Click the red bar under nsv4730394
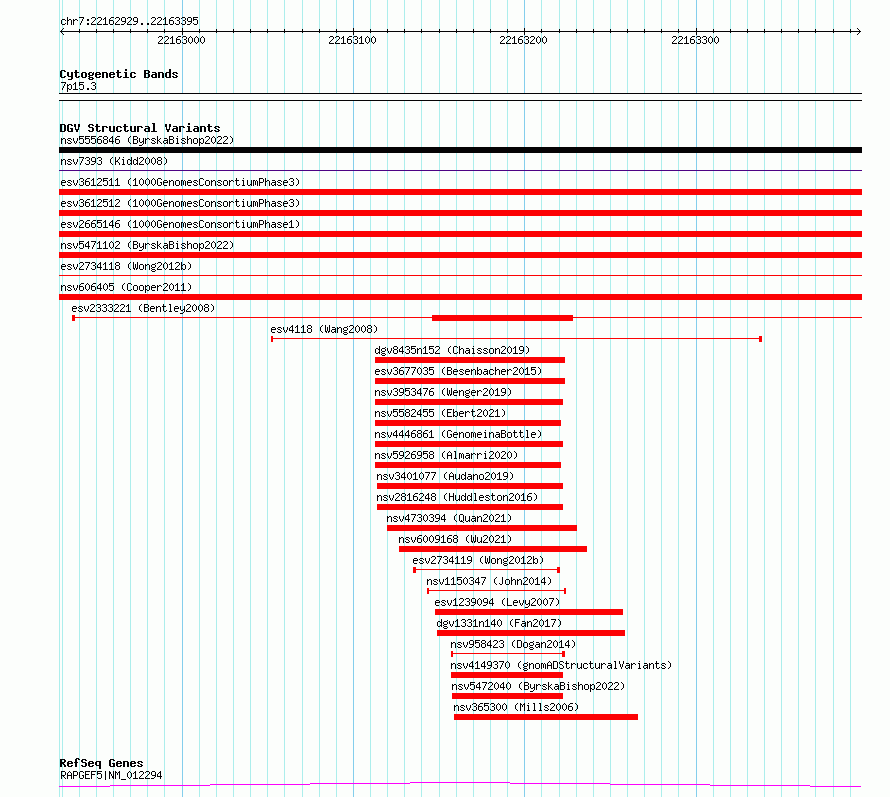The width and height of the screenshot is (890, 797). pyautogui.click(x=482, y=528)
